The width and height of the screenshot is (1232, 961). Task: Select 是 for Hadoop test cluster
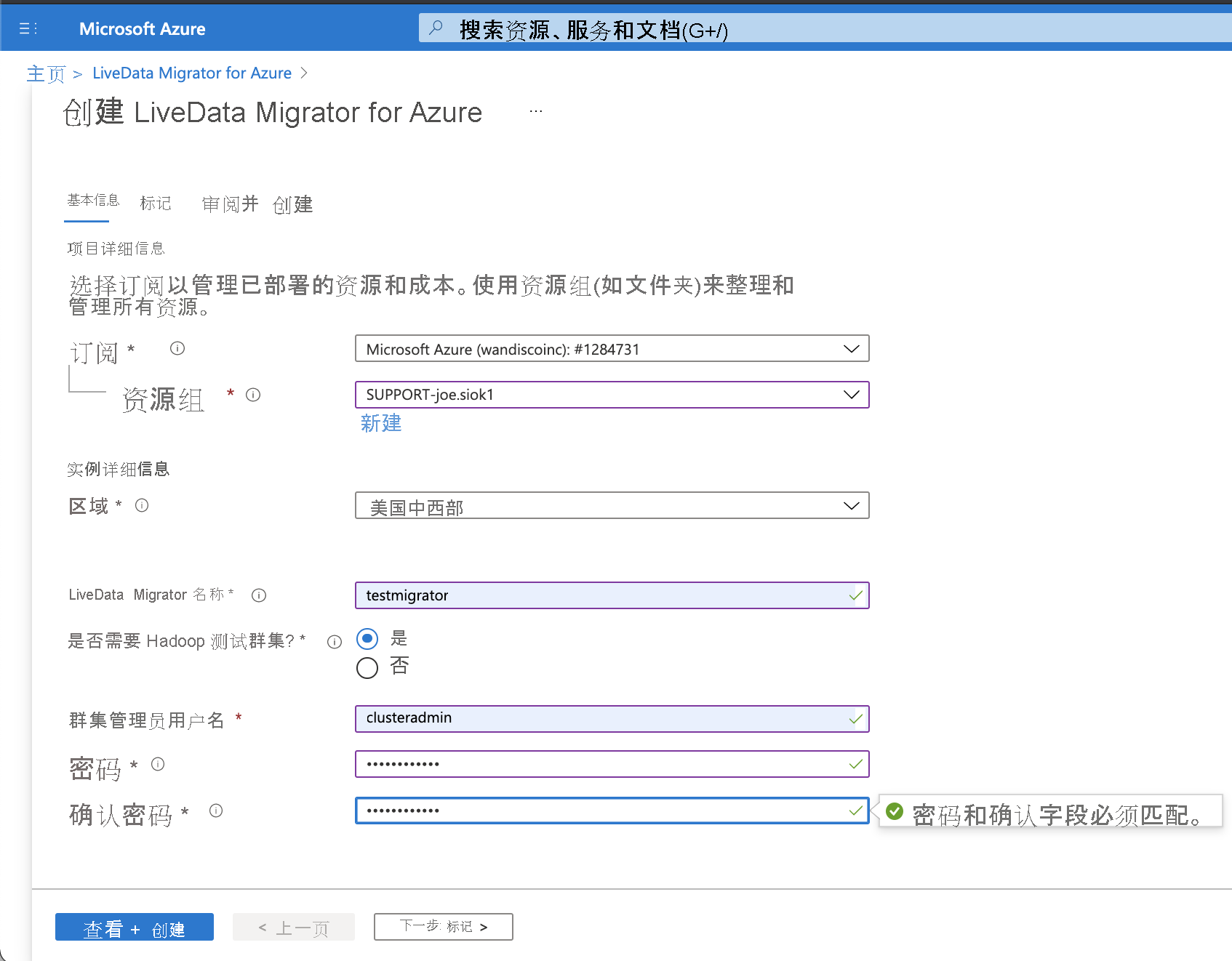367,639
